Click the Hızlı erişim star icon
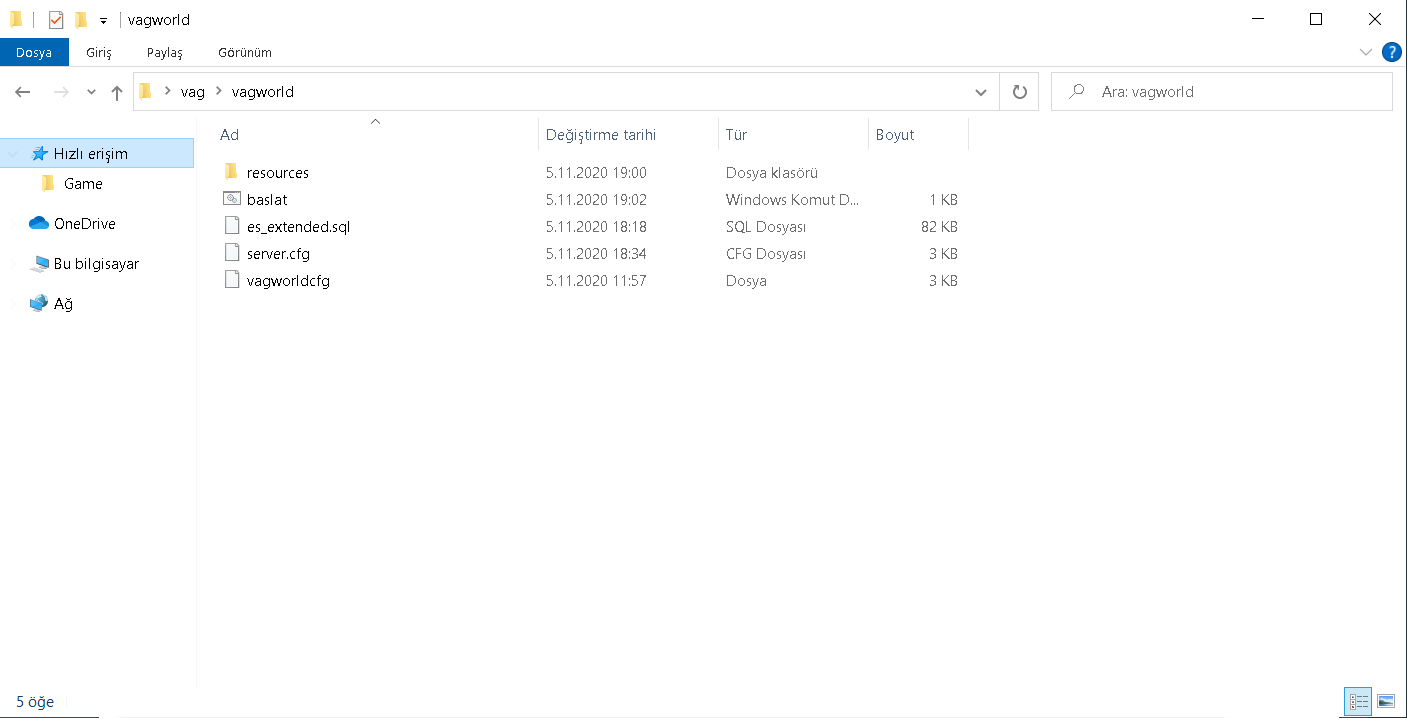1407x718 pixels. tap(39, 154)
